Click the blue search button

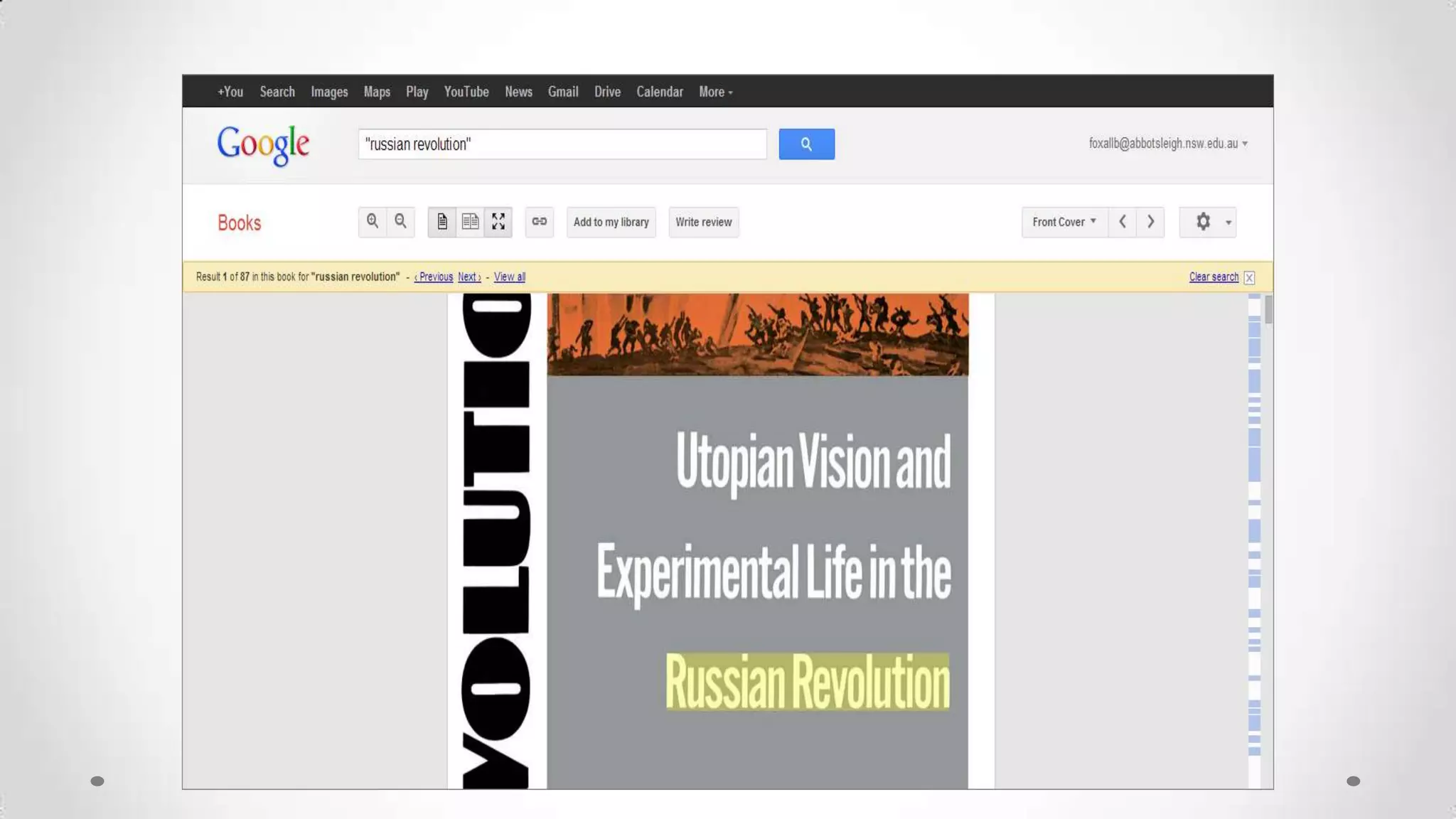[x=806, y=144]
